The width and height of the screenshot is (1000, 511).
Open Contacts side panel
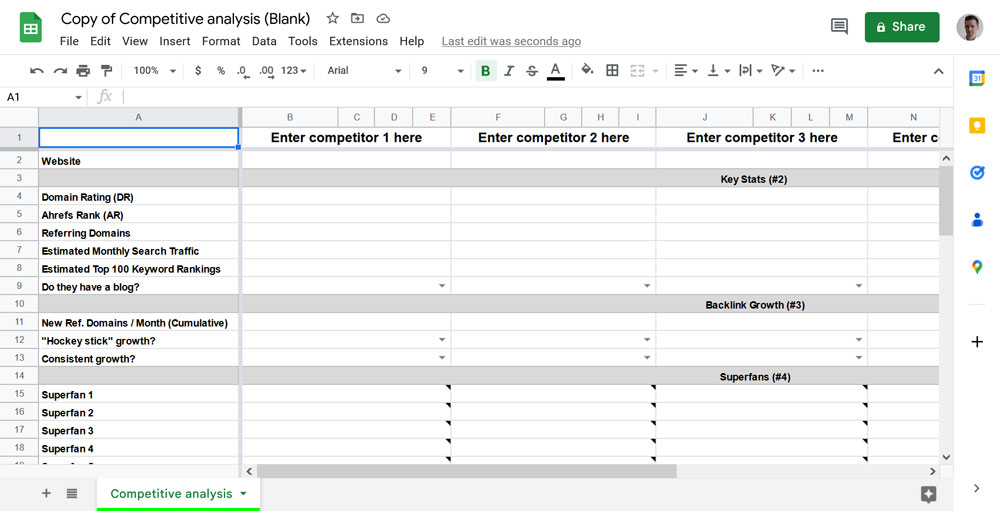coord(976,220)
